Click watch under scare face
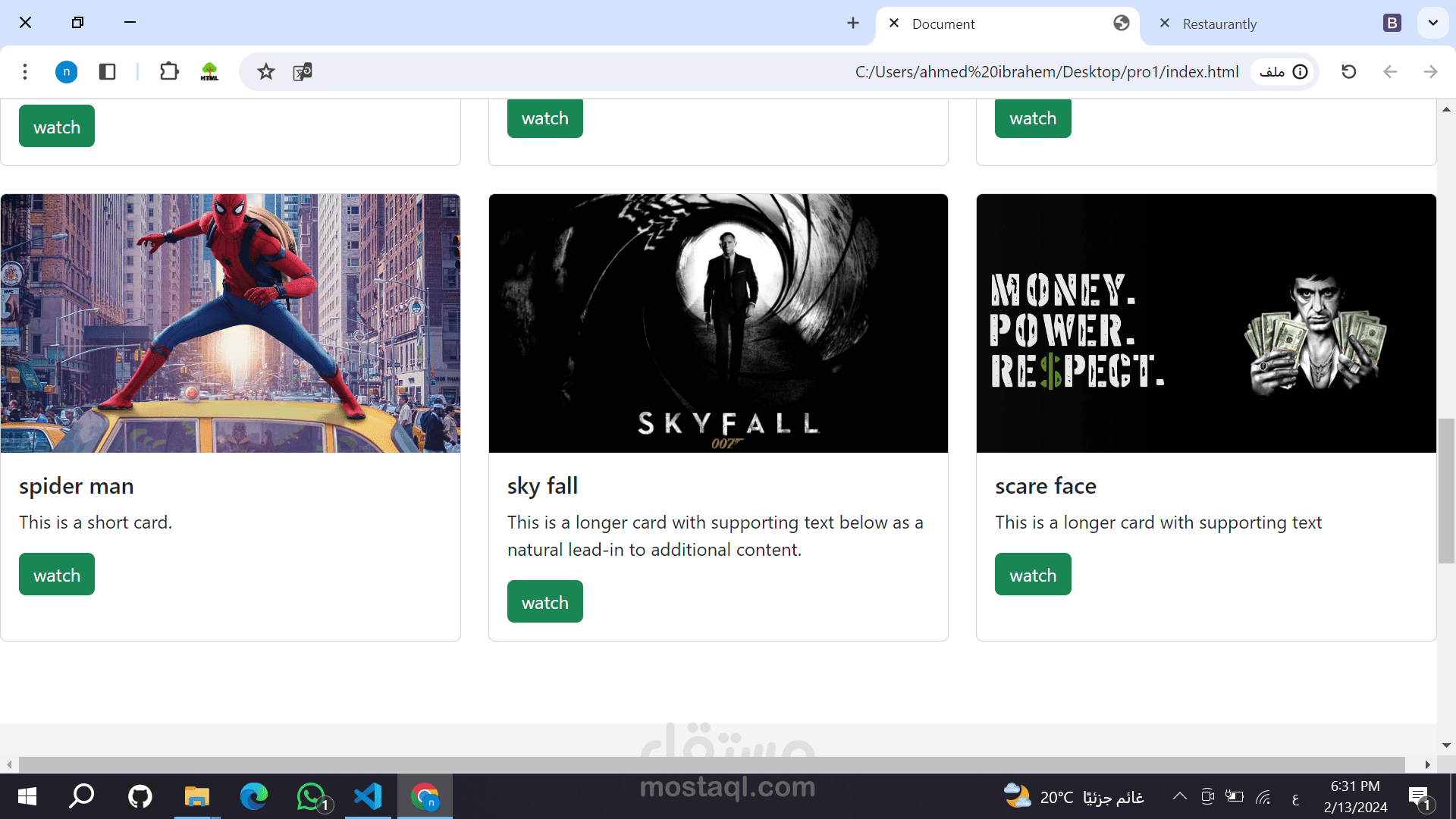The width and height of the screenshot is (1456, 819). (1033, 574)
